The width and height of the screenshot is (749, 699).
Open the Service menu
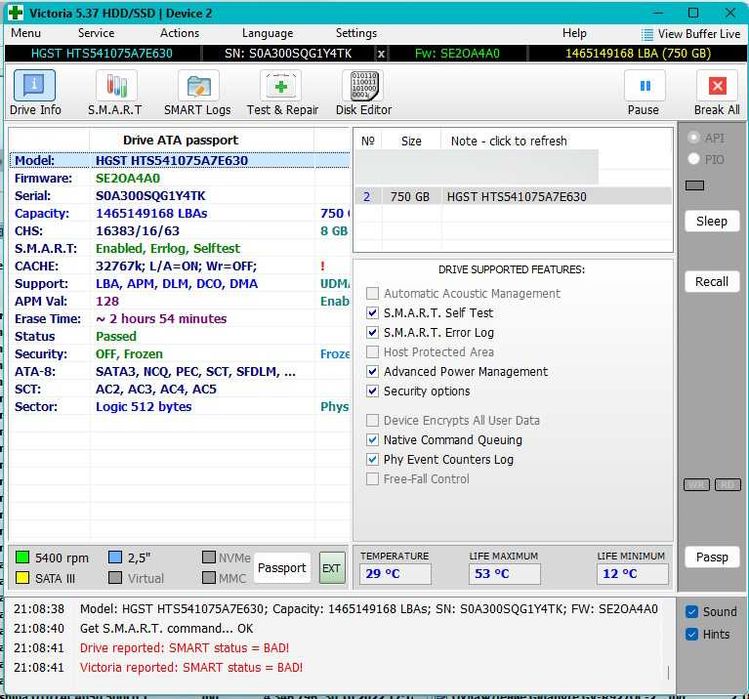tap(96, 33)
